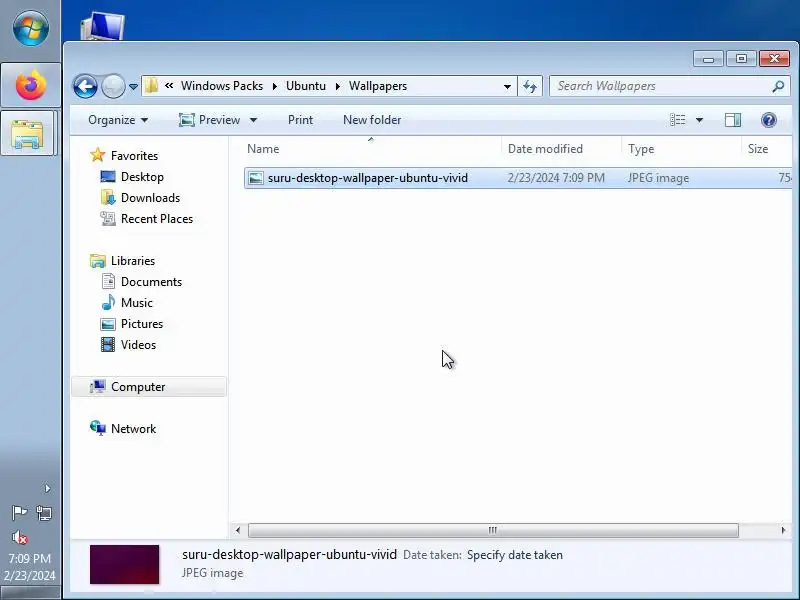Click the scrollbar right arrow

784,530
